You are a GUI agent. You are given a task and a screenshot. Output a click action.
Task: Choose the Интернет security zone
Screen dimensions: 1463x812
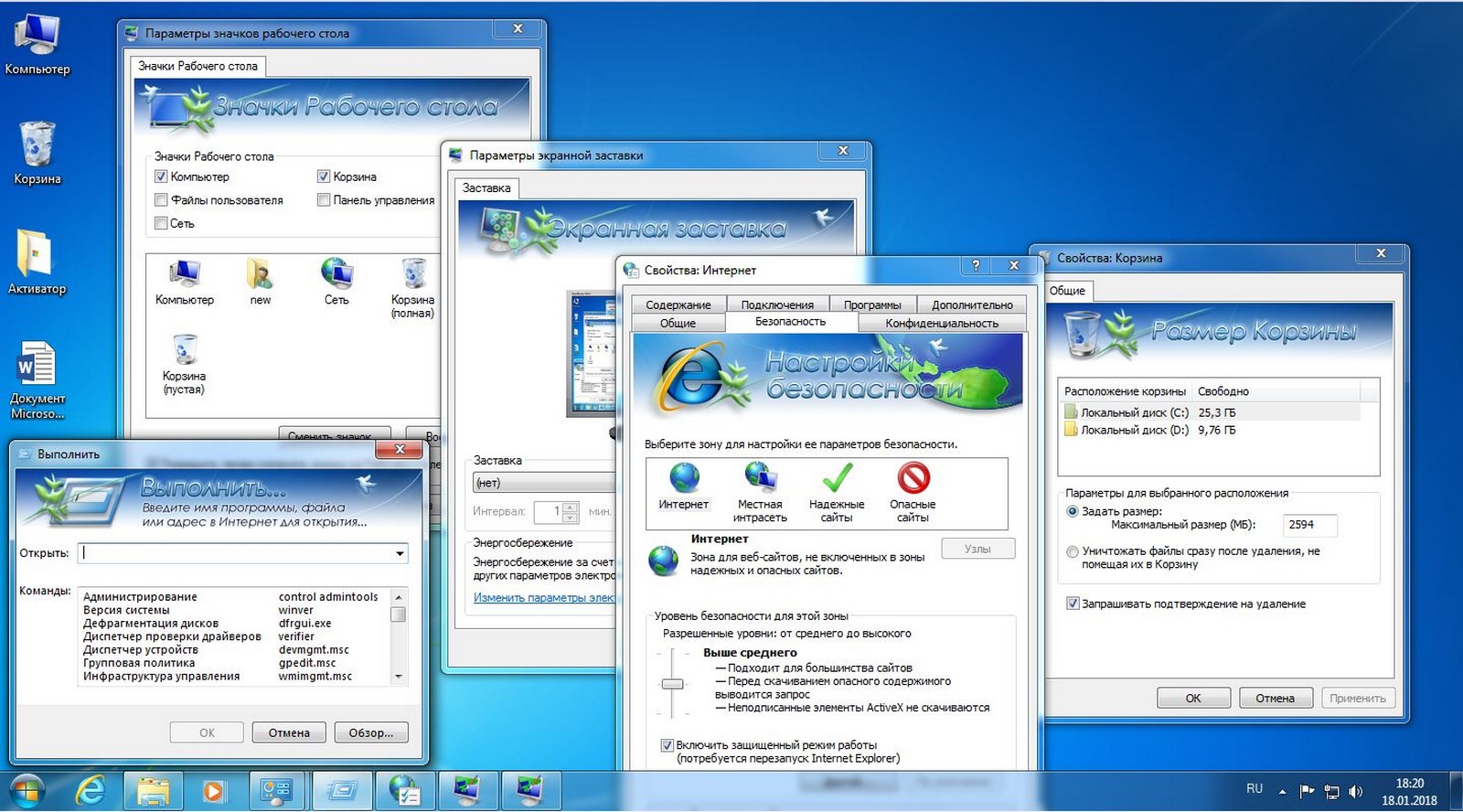point(684,486)
